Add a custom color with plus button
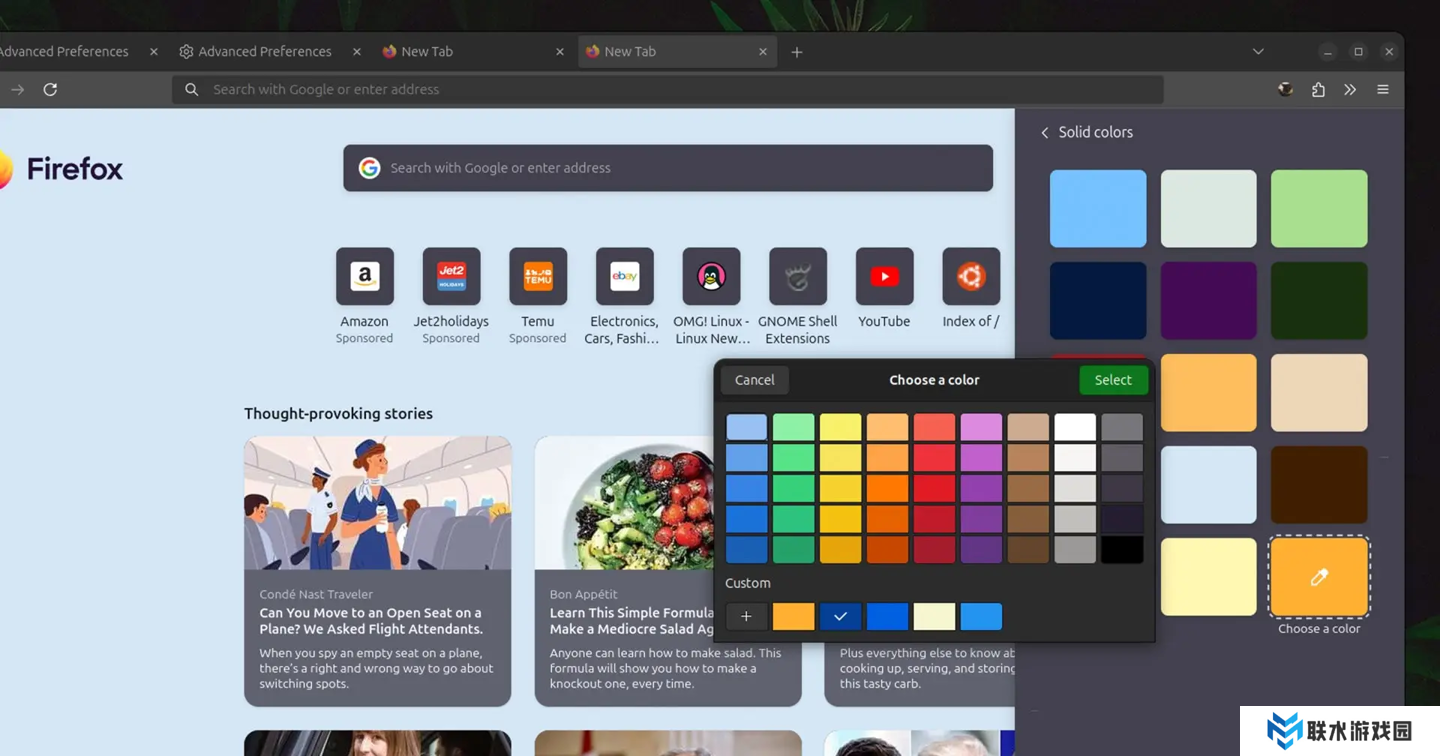The width and height of the screenshot is (1440, 756). (746, 617)
